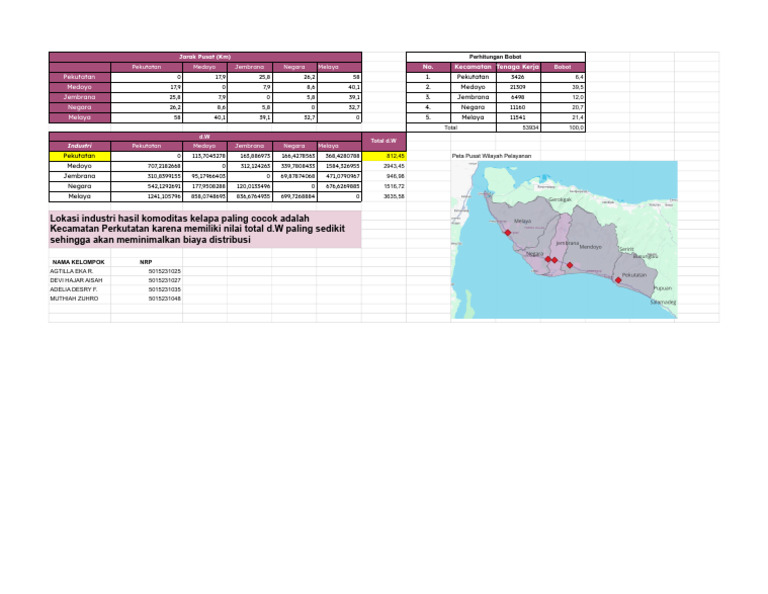Select the Tenaga Kerja value 11160
This screenshot has height=594, width=768.
pyautogui.click(x=518, y=107)
